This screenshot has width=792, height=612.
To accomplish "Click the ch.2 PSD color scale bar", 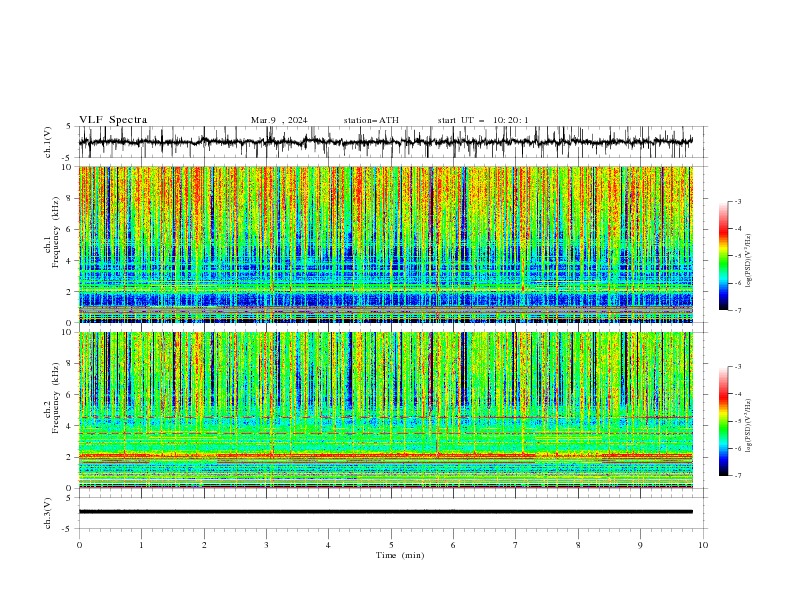I will coord(723,421).
